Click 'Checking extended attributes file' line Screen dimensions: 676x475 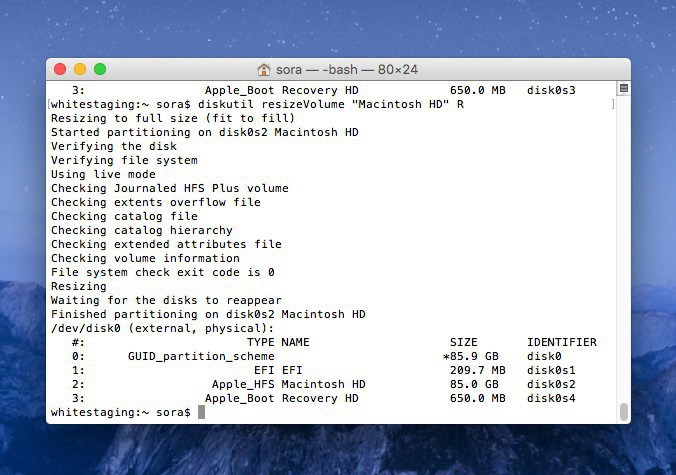[166, 244]
